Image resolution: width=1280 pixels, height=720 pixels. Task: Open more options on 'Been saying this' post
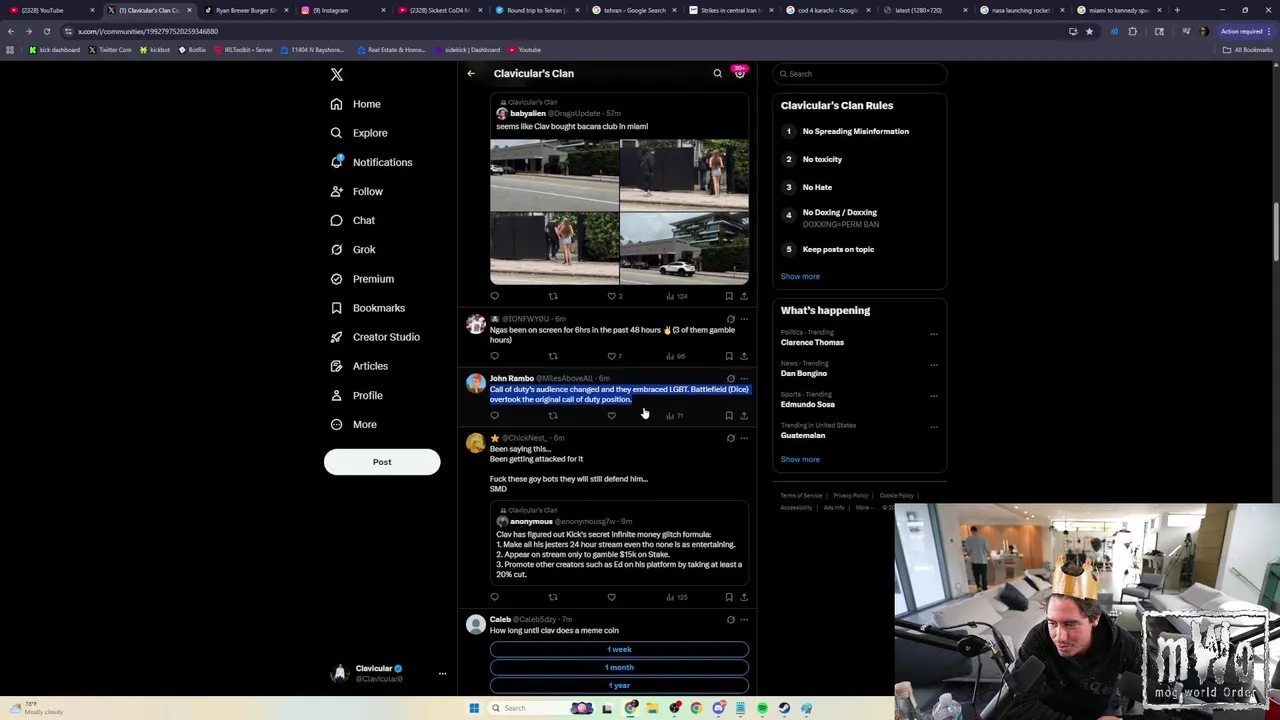[743, 438]
